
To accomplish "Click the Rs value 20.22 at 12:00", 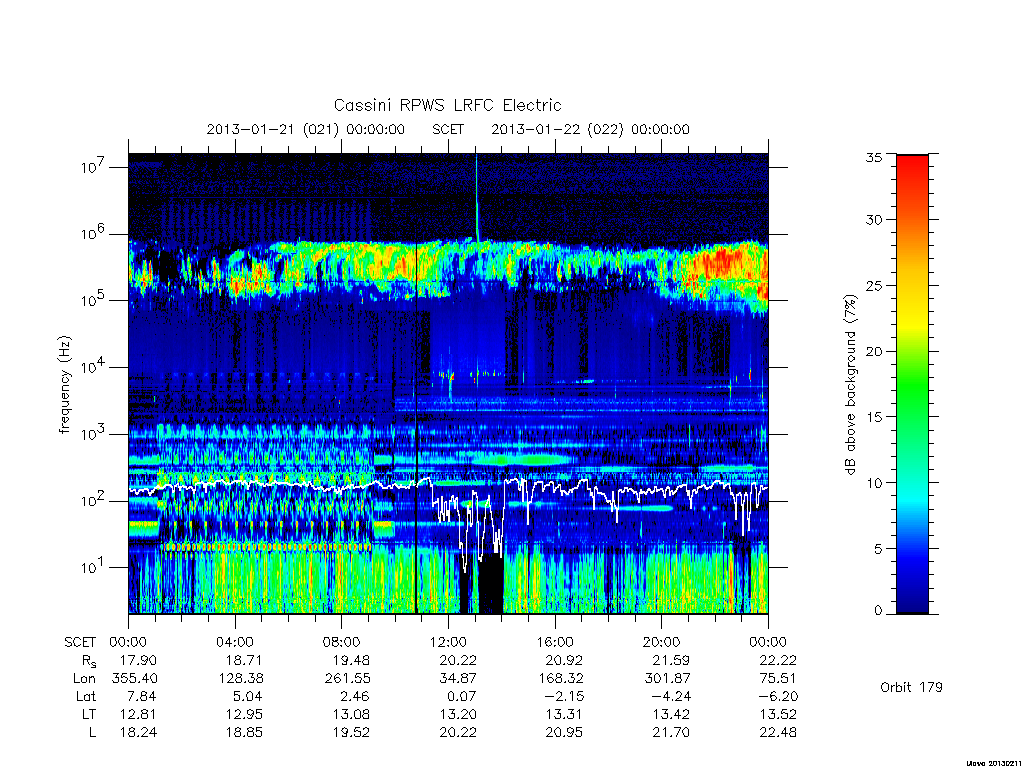I will point(458,660).
